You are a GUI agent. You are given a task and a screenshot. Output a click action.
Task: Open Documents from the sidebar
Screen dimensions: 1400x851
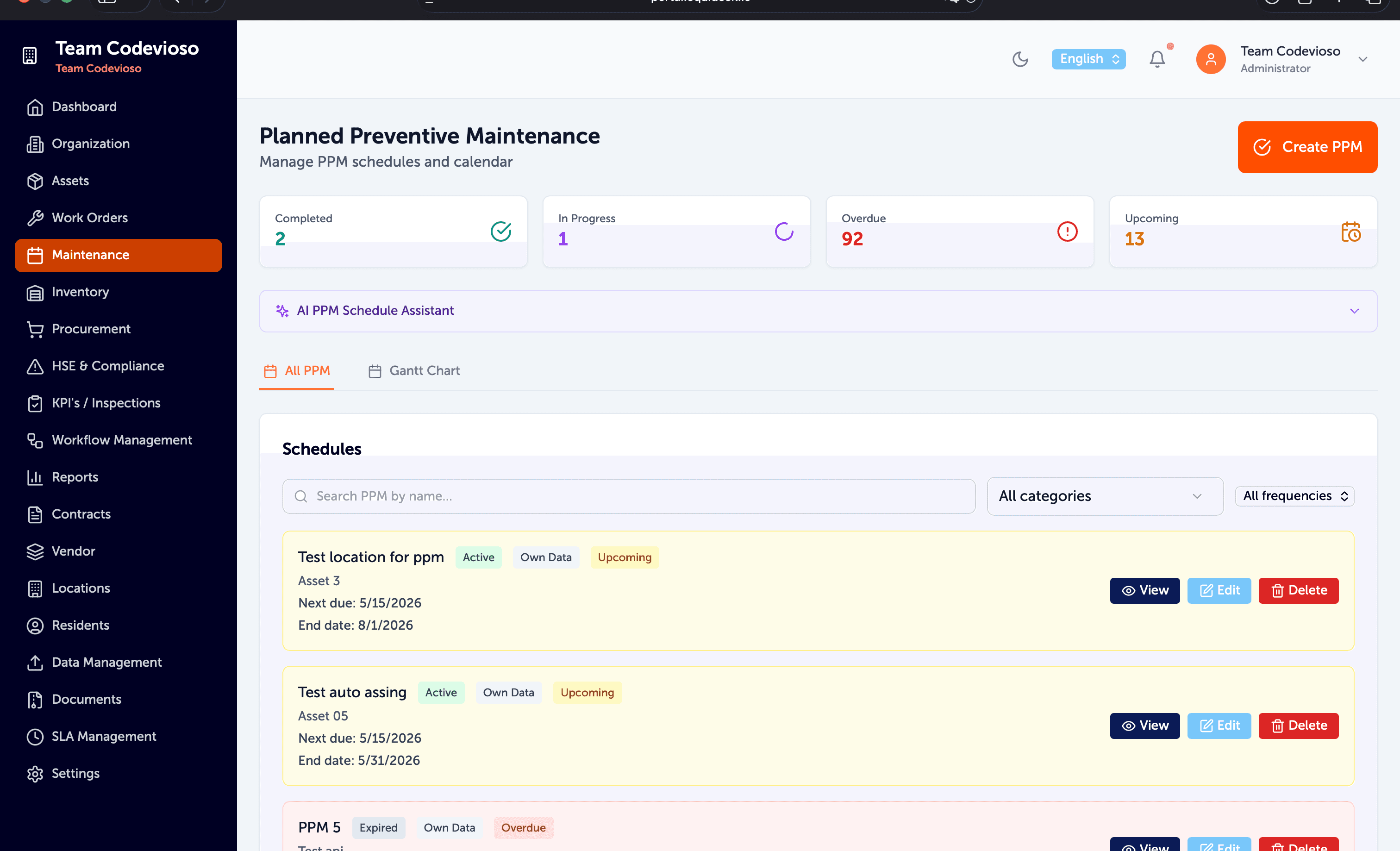118,699
